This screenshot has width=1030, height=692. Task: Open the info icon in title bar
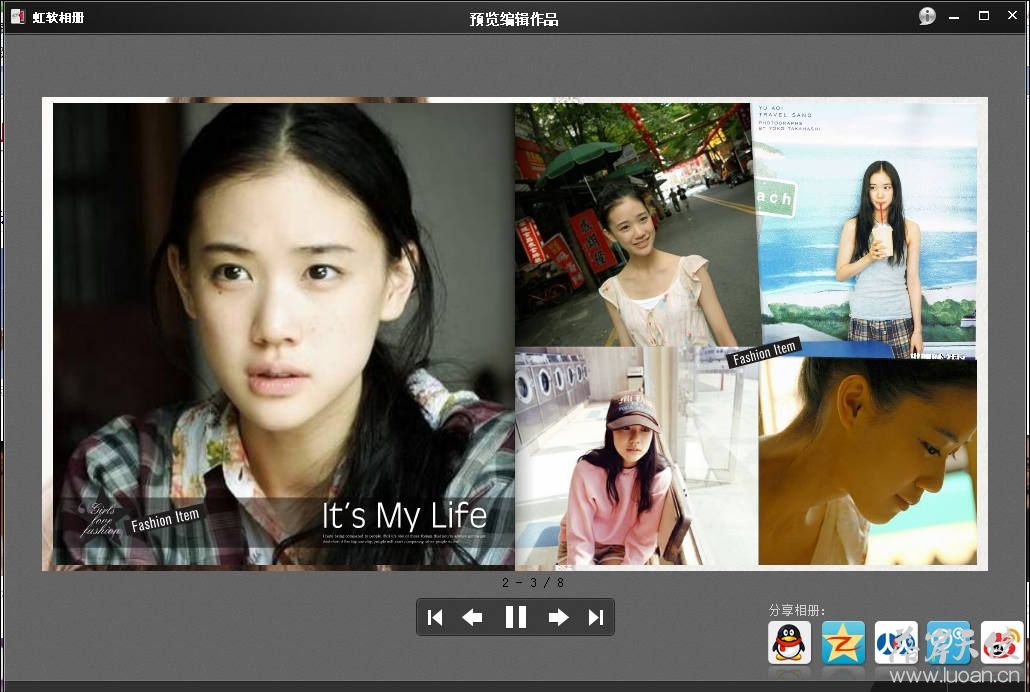pos(927,16)
